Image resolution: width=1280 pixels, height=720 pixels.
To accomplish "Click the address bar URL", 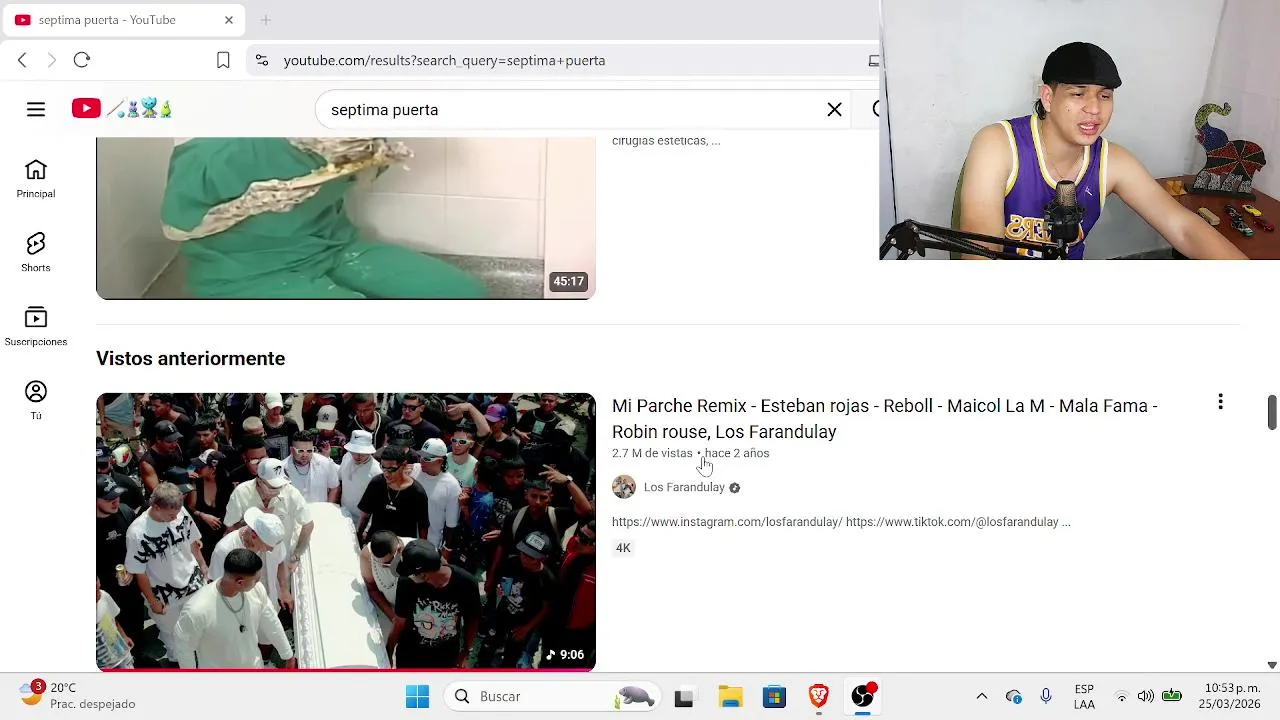I will coord(444,60).
